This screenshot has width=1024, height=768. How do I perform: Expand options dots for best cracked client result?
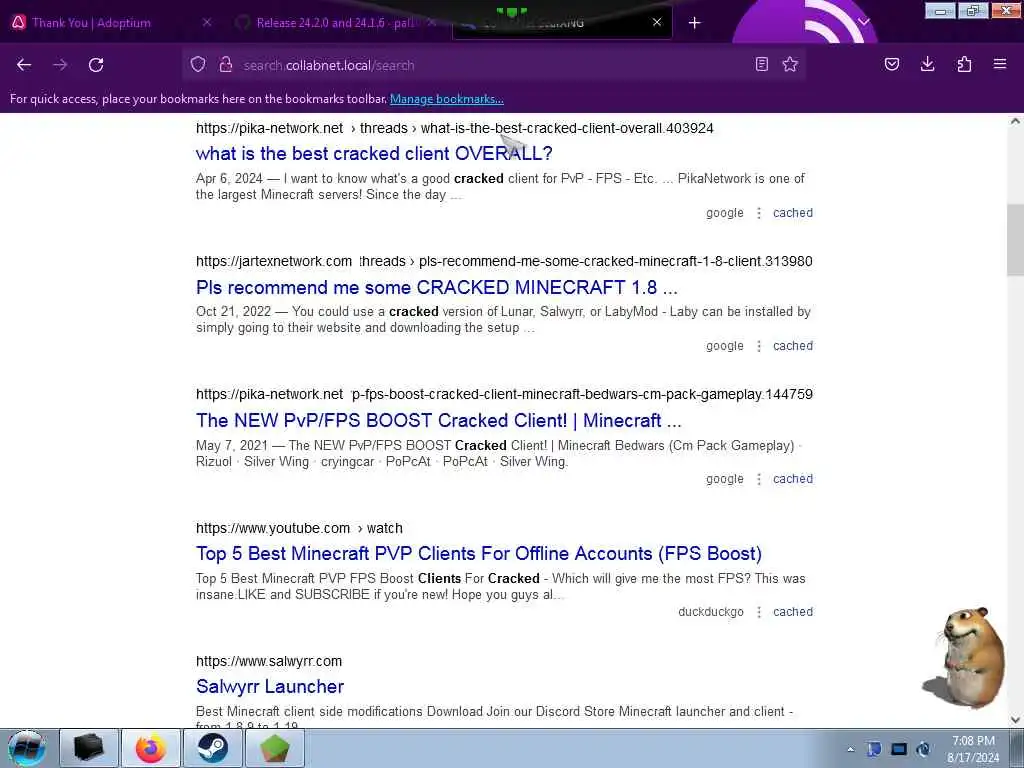tap(759, 213)
